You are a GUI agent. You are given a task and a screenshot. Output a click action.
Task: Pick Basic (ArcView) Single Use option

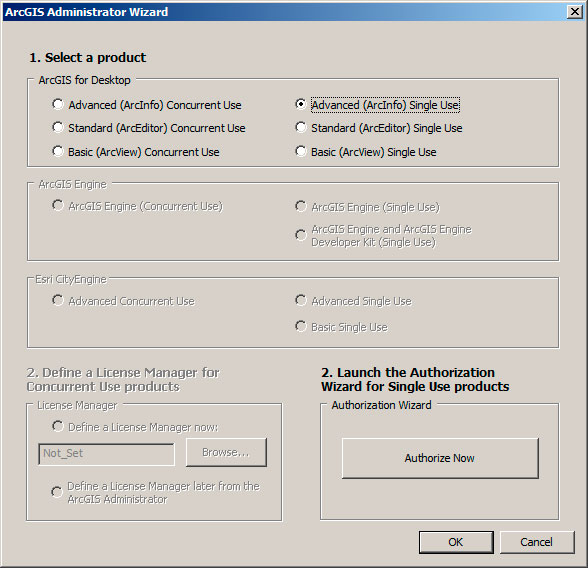(301, 152)
